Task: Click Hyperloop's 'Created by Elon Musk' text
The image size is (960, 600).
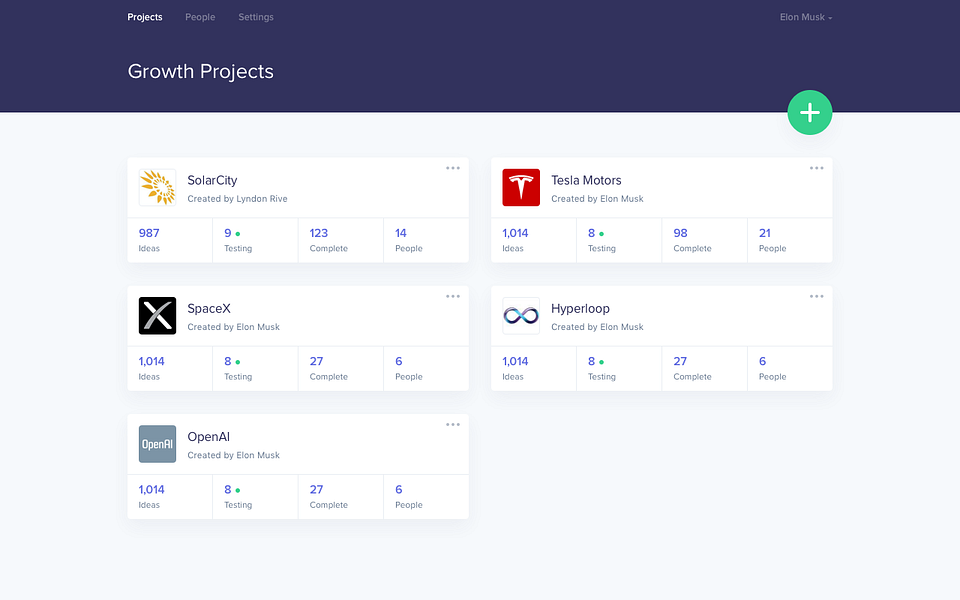Action: (x=597, y=327)
